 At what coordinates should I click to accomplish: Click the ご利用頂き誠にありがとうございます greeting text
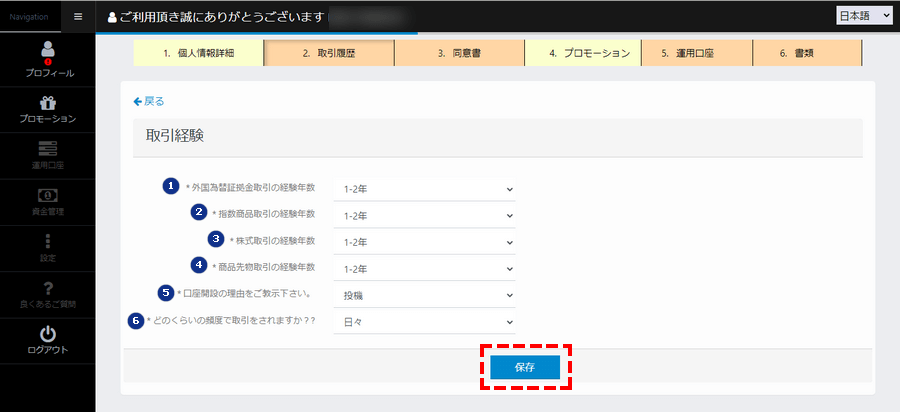click(223, 17)
